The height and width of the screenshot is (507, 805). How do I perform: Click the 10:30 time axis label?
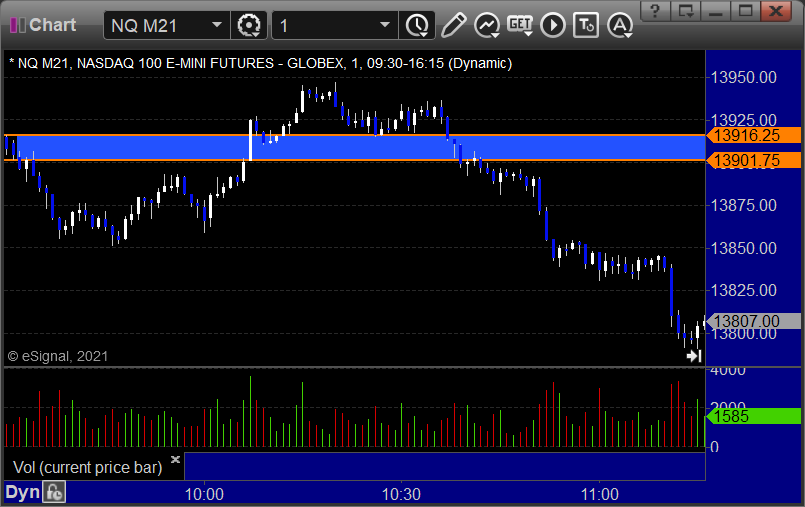pos(401,495)
